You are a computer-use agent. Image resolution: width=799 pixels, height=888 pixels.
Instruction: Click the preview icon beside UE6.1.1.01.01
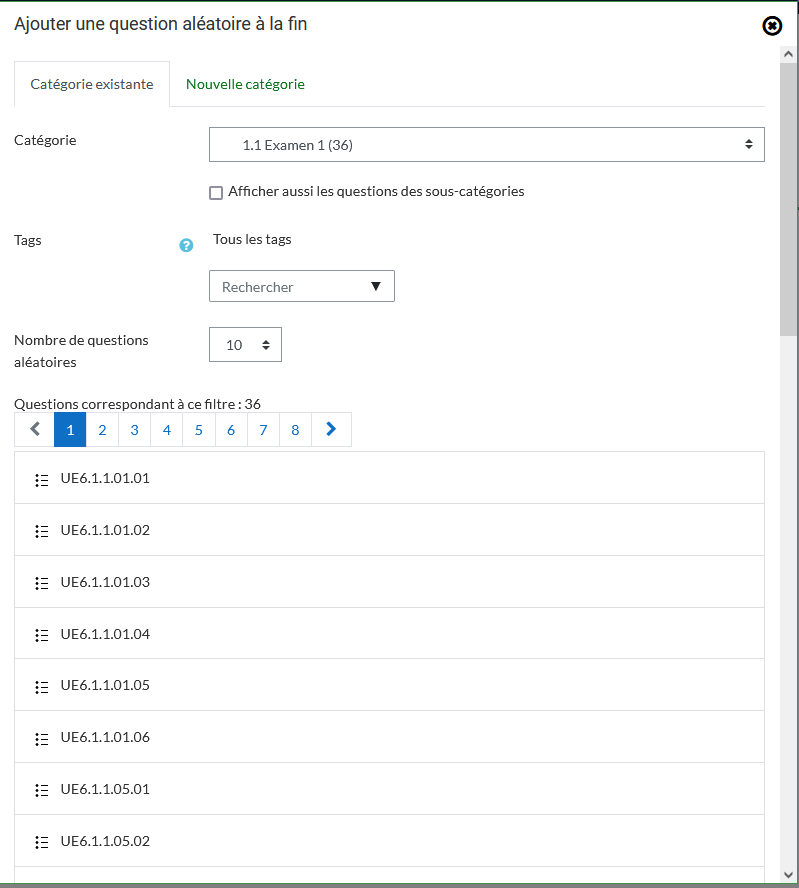click(x=41, y=479)
